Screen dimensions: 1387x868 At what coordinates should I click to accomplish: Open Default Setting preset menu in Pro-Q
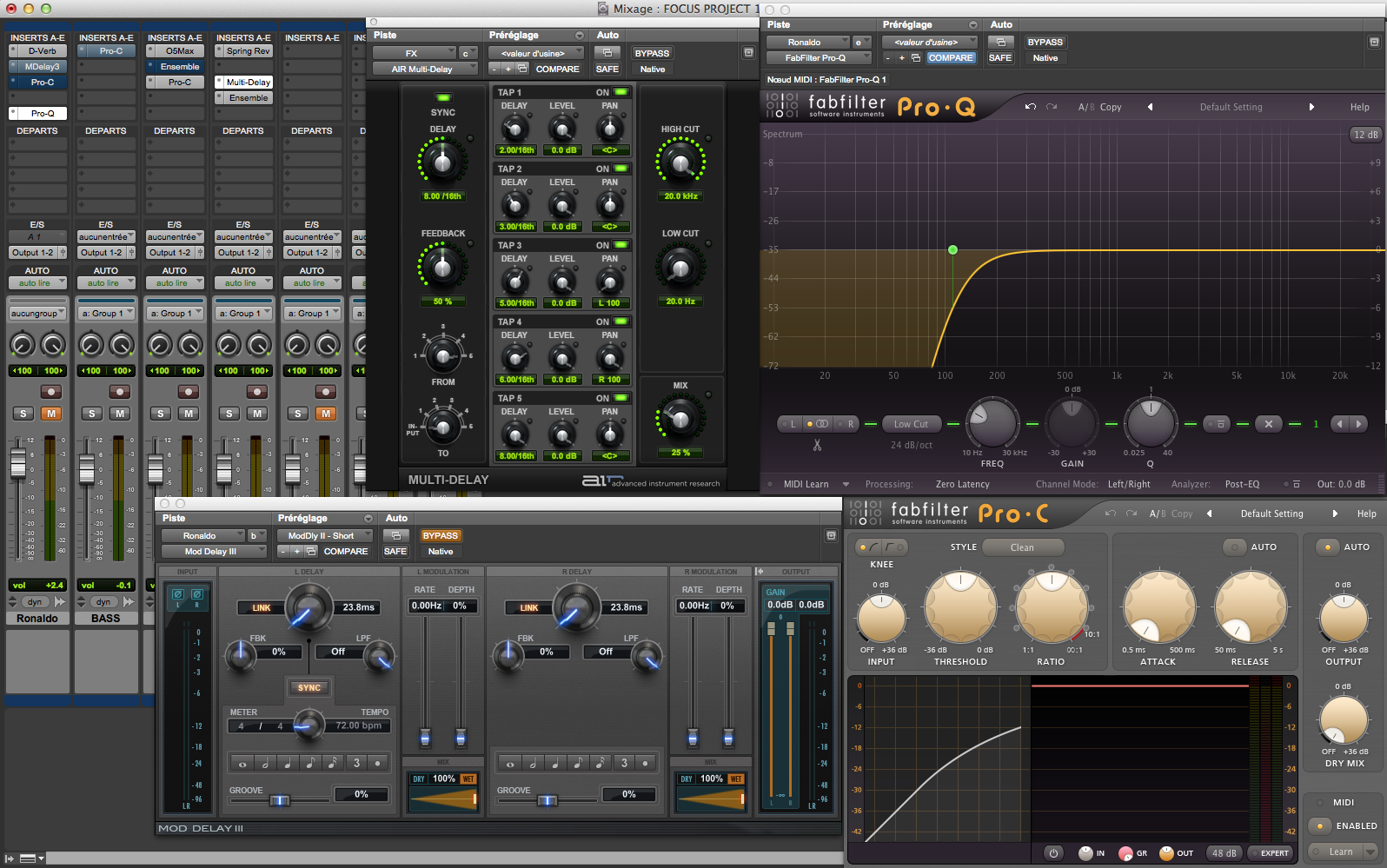[1231, 107]
